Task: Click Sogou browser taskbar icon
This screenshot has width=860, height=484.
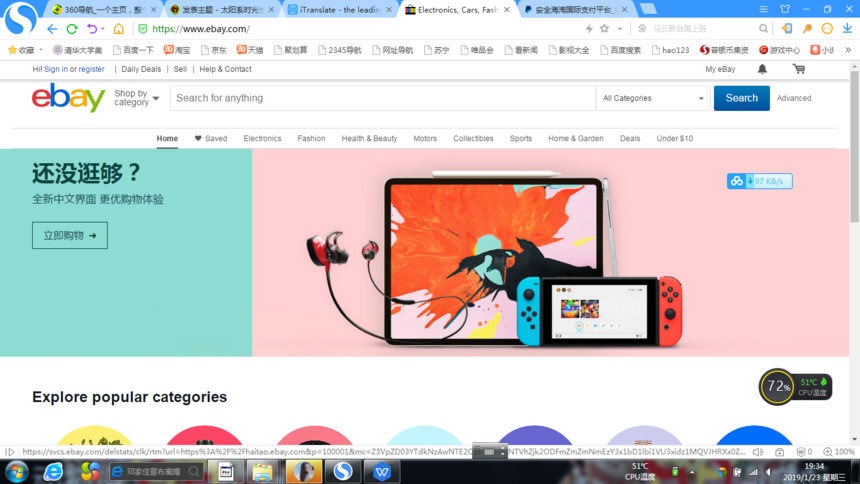Action: 343,472
